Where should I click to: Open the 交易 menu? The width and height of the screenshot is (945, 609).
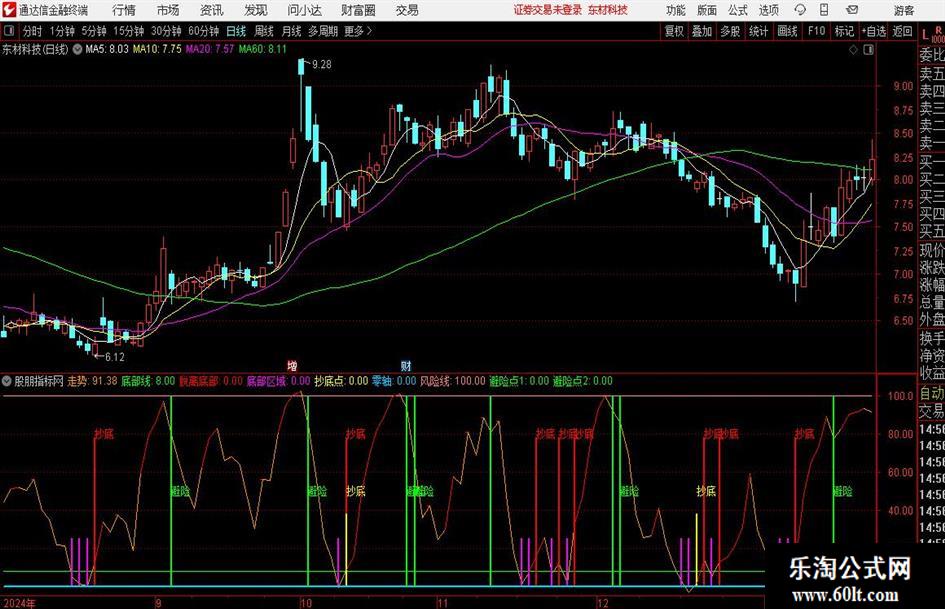click(407, 10)
